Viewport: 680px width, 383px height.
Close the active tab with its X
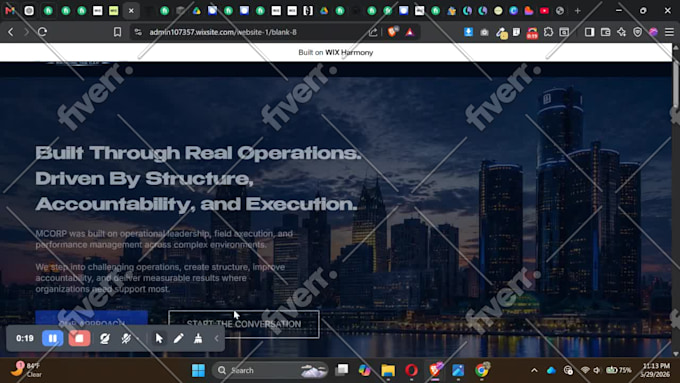[131, 11]
